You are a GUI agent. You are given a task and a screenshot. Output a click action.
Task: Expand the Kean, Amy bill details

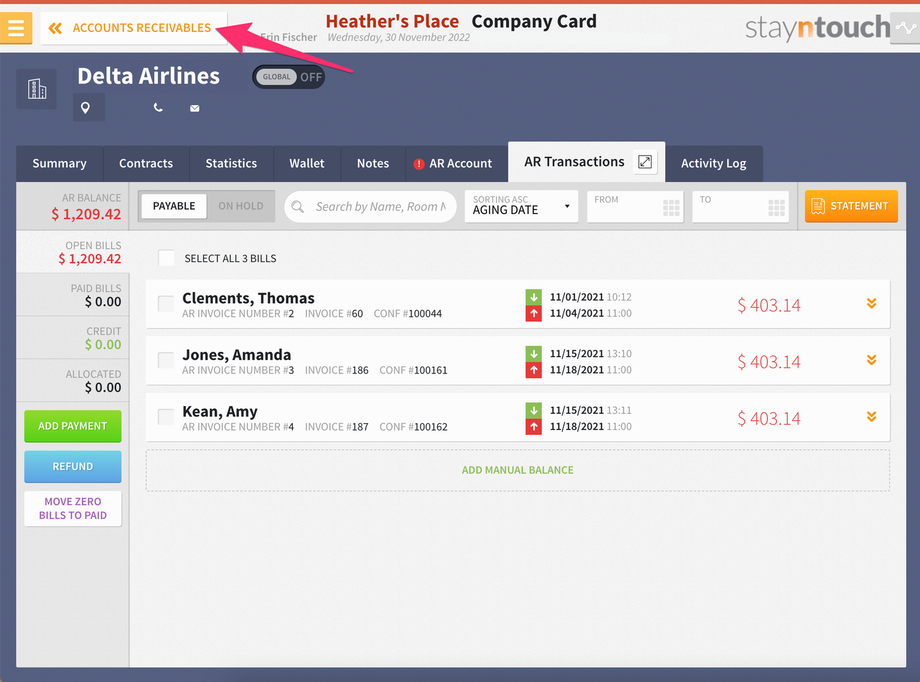(872, 417)
